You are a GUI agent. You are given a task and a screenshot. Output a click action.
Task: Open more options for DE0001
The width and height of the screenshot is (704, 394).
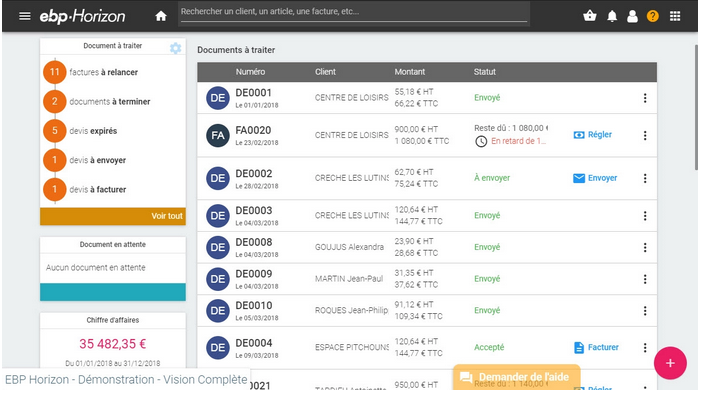[645, 98]
